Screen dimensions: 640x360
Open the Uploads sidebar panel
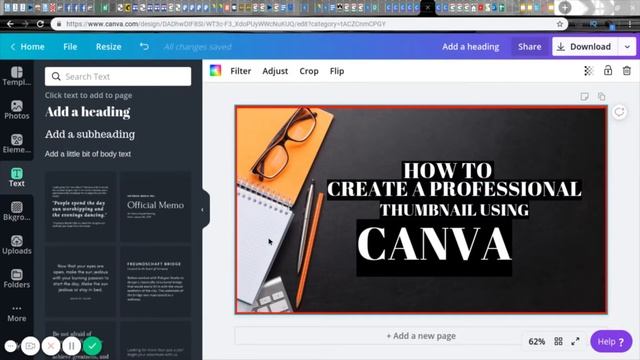point(17,245)
